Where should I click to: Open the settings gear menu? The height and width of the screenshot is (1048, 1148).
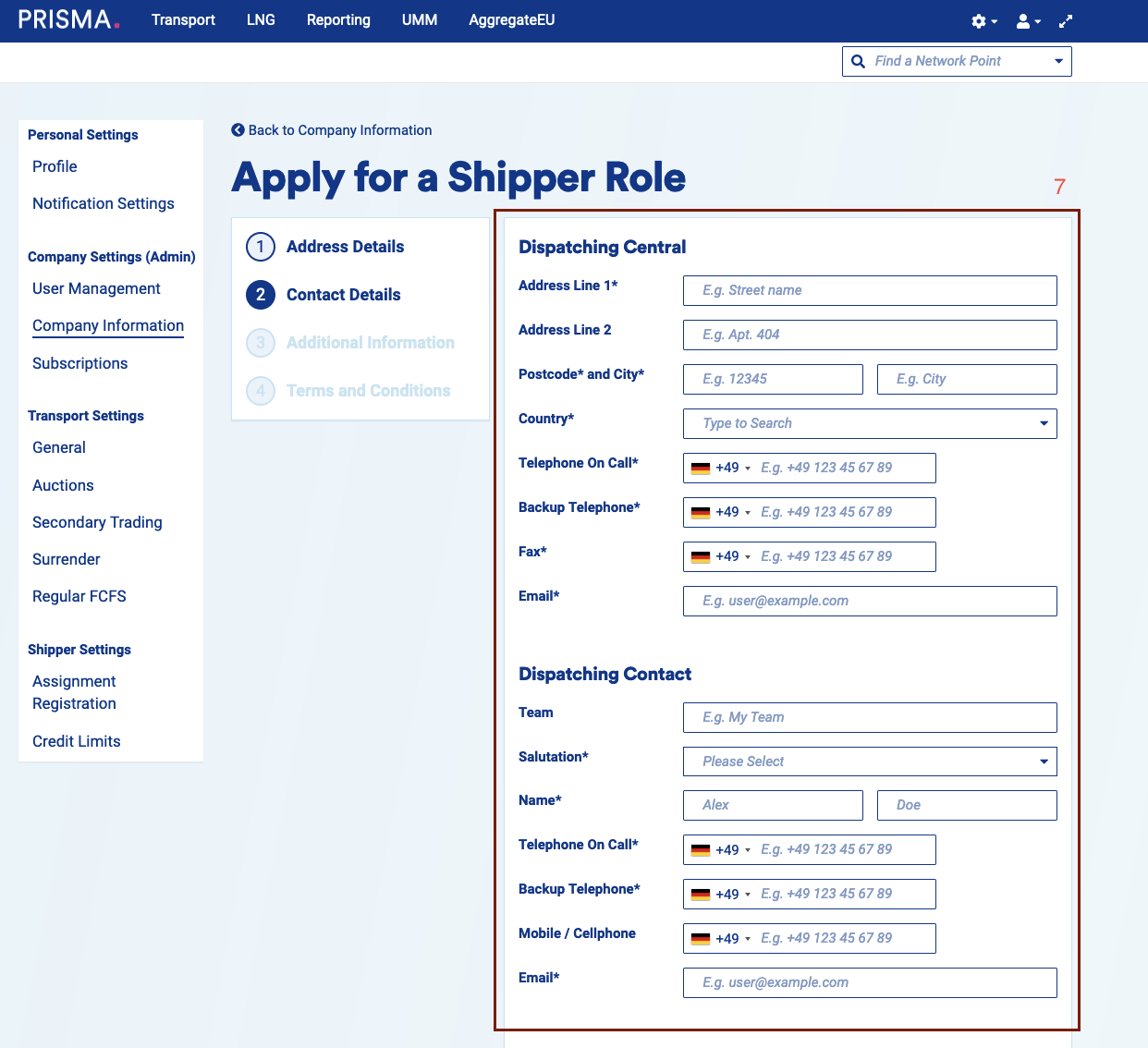983,21
